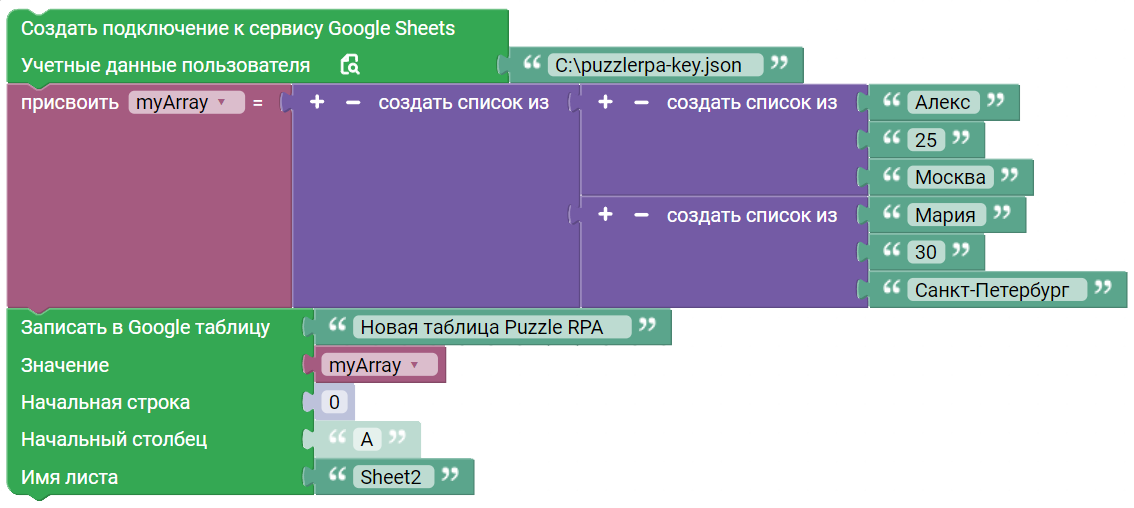This screenshot has height=508, width=1134.
Task: Remove item with minus on outer list block
Action: point(352,103)
